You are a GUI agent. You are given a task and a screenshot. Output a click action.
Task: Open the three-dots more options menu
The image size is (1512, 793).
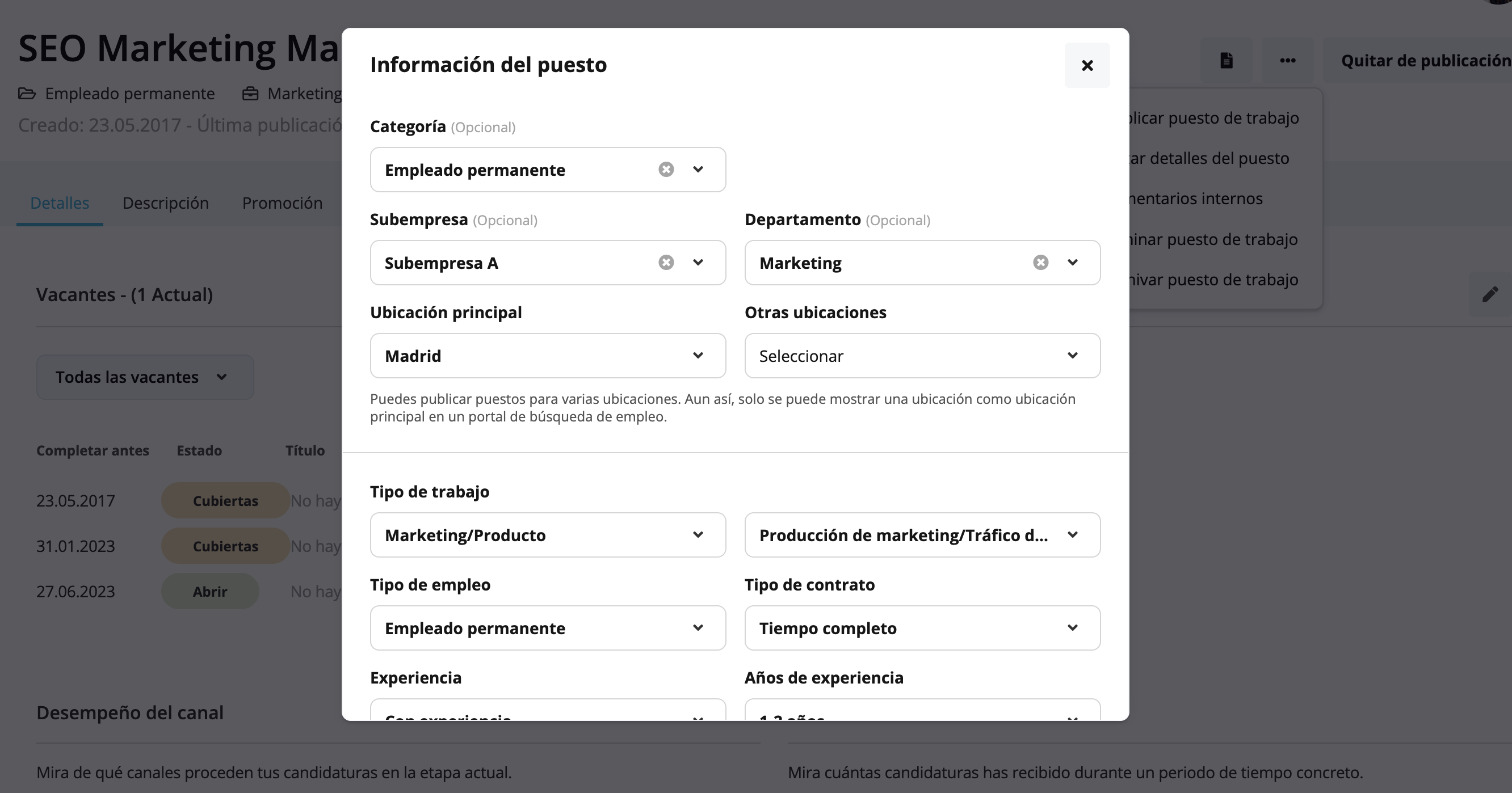[x=1287, y=61]
